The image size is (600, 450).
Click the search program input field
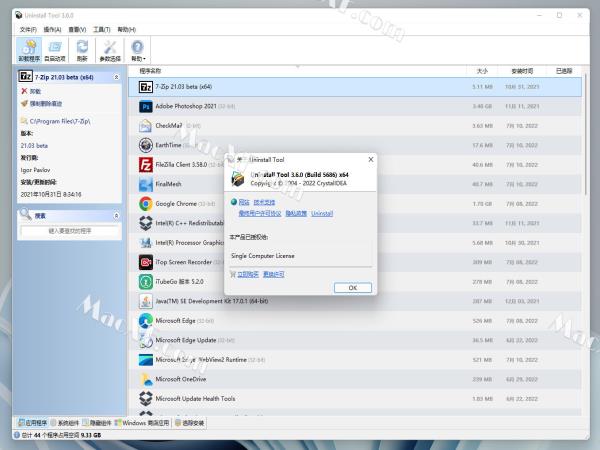tap(70, 231)
